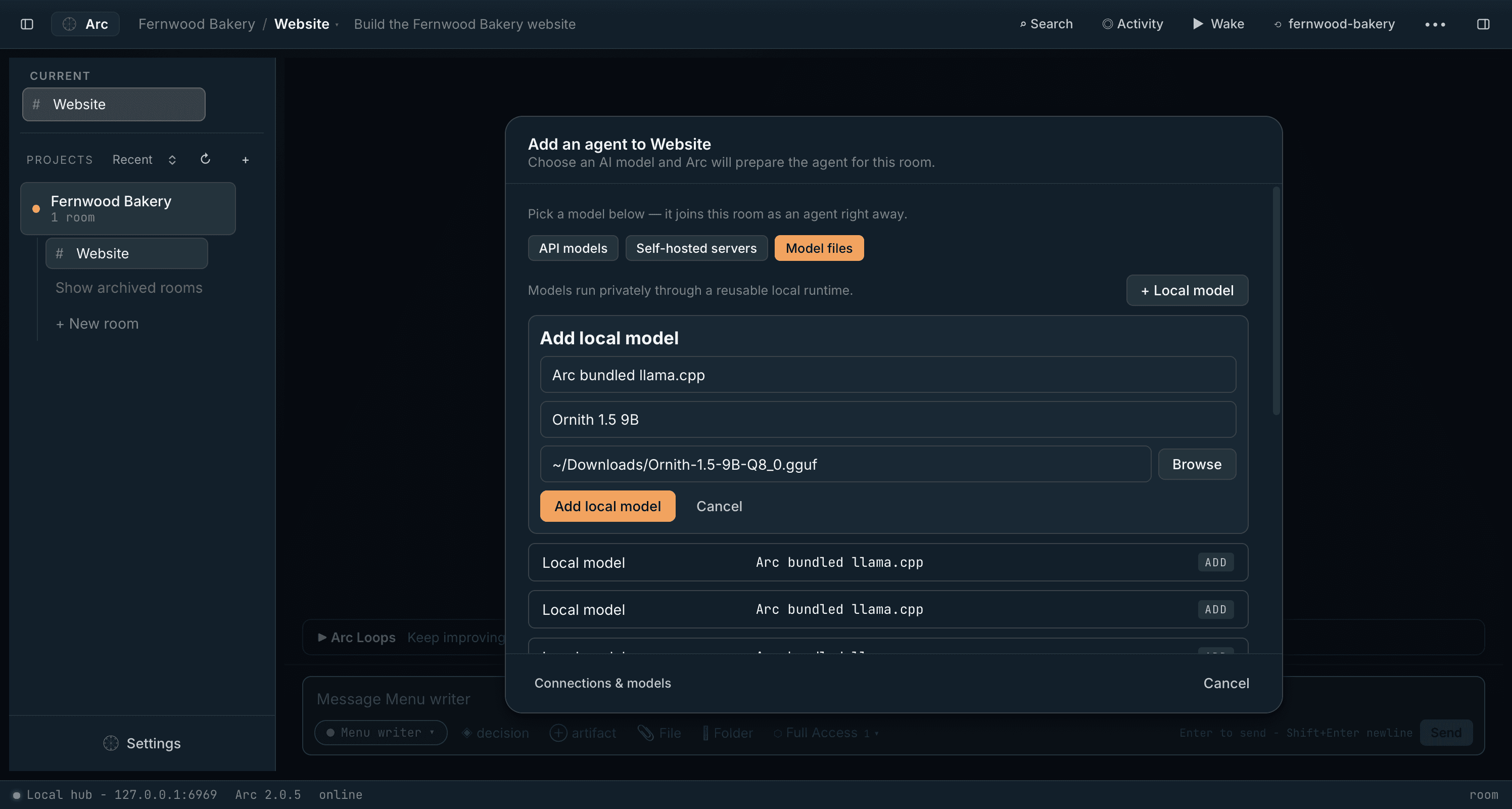Viewport: 1512px width, 809px height.
Task: Edit the Ornith 1.5 9B model name field
Action: click(x=887, y=419)
